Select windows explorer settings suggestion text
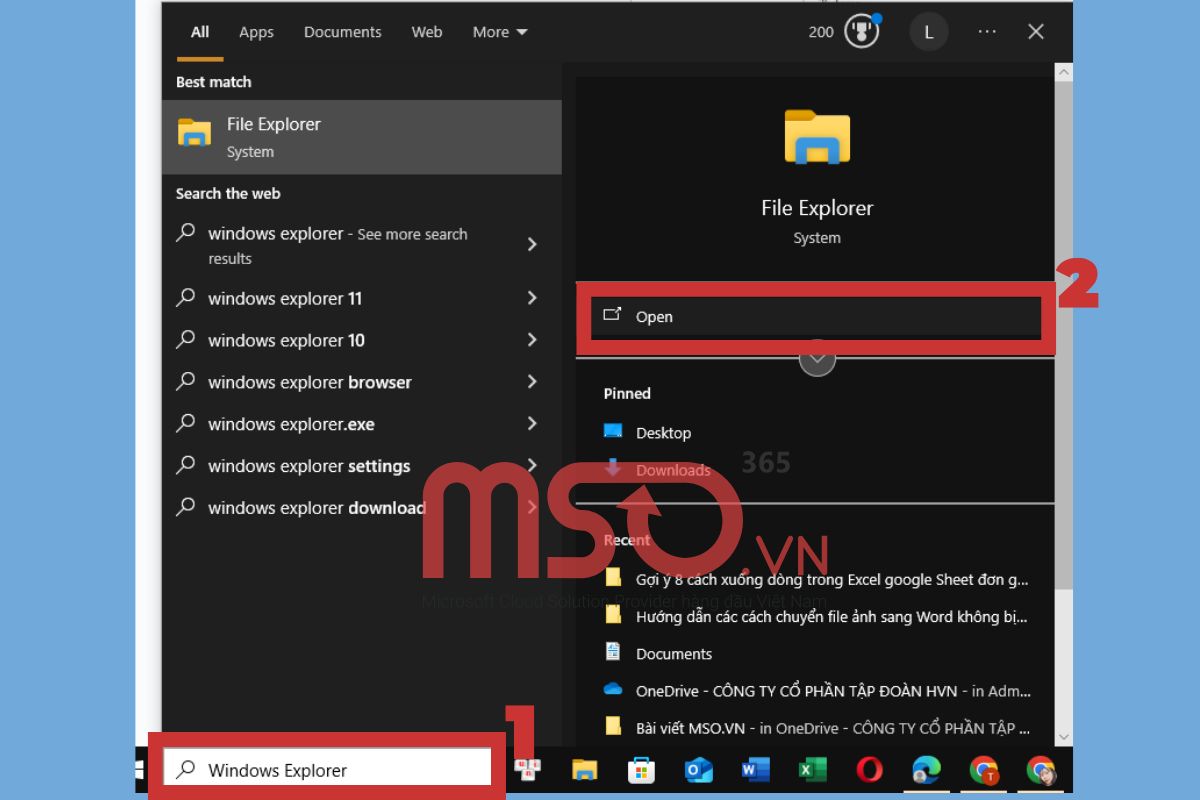 point(309,466)
